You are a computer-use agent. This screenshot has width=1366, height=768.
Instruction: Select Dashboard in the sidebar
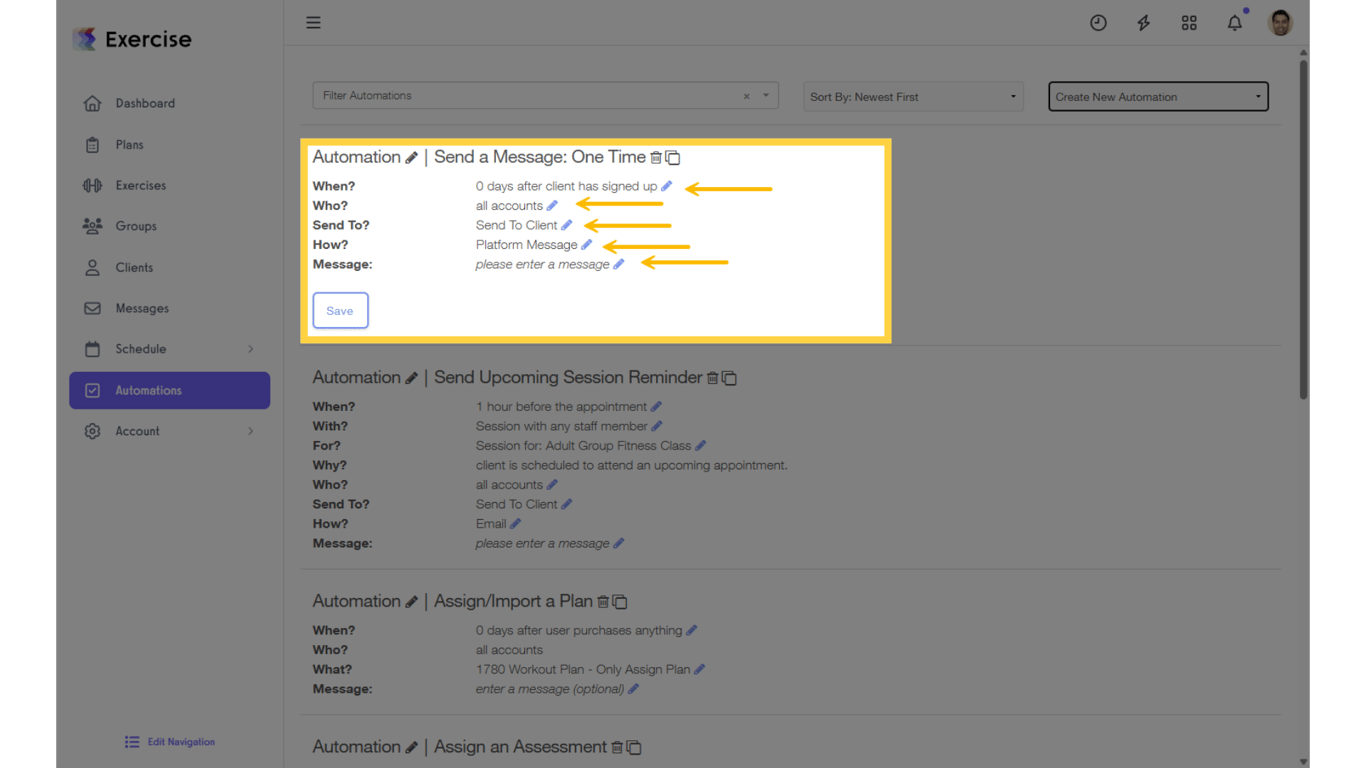coord(145,103)
